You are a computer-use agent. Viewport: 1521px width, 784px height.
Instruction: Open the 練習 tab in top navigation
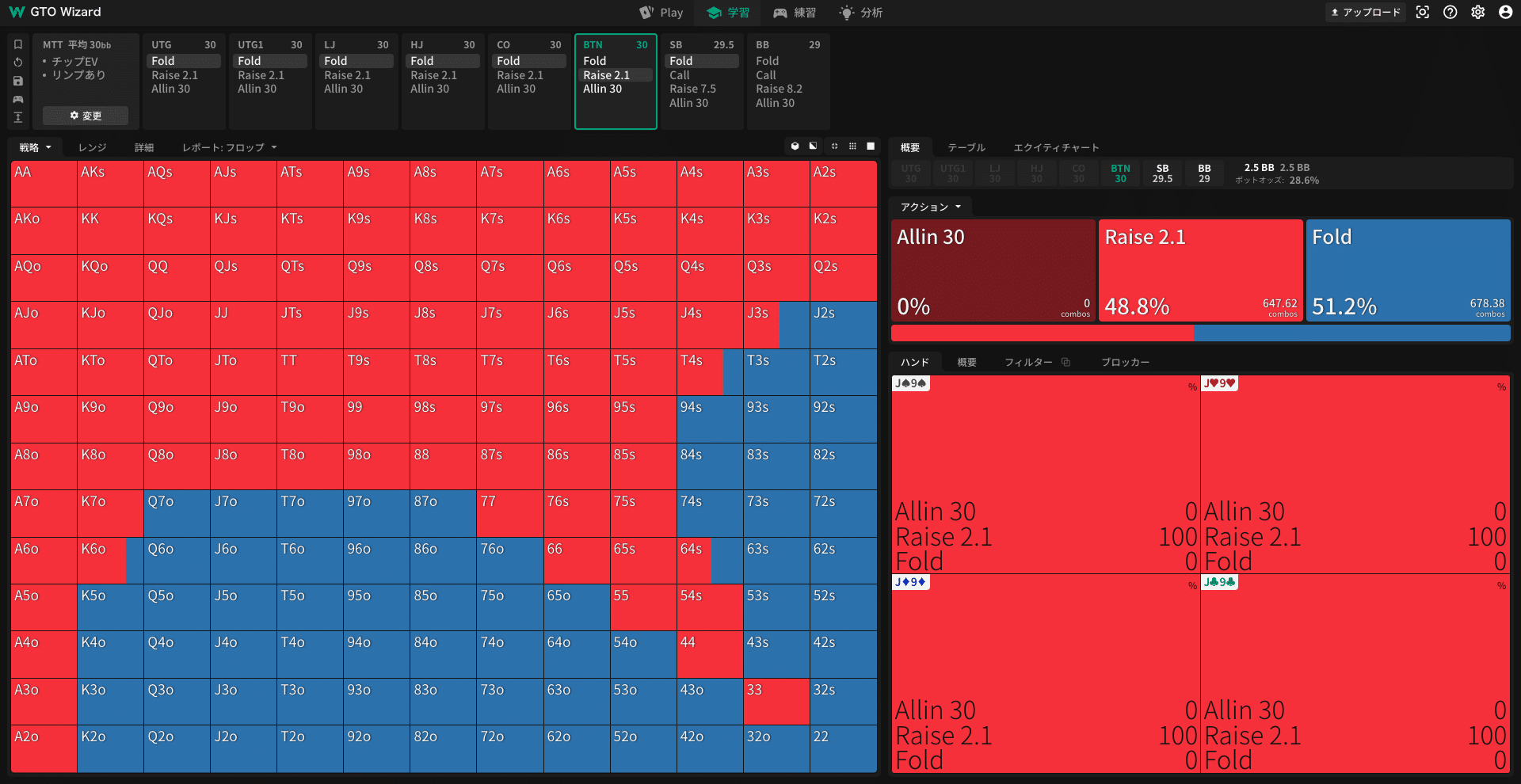click(x=795, y=12)
